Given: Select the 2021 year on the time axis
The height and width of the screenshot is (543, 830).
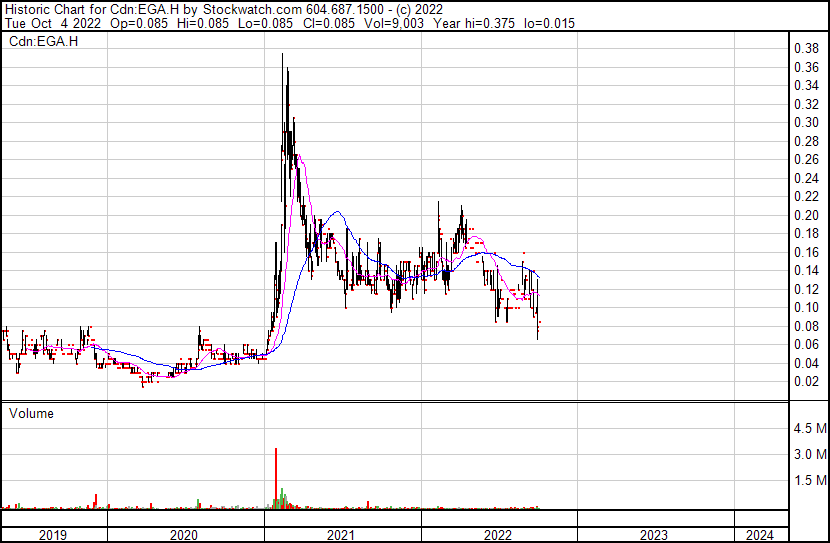Looking at the screenshot, I should 342,535.
